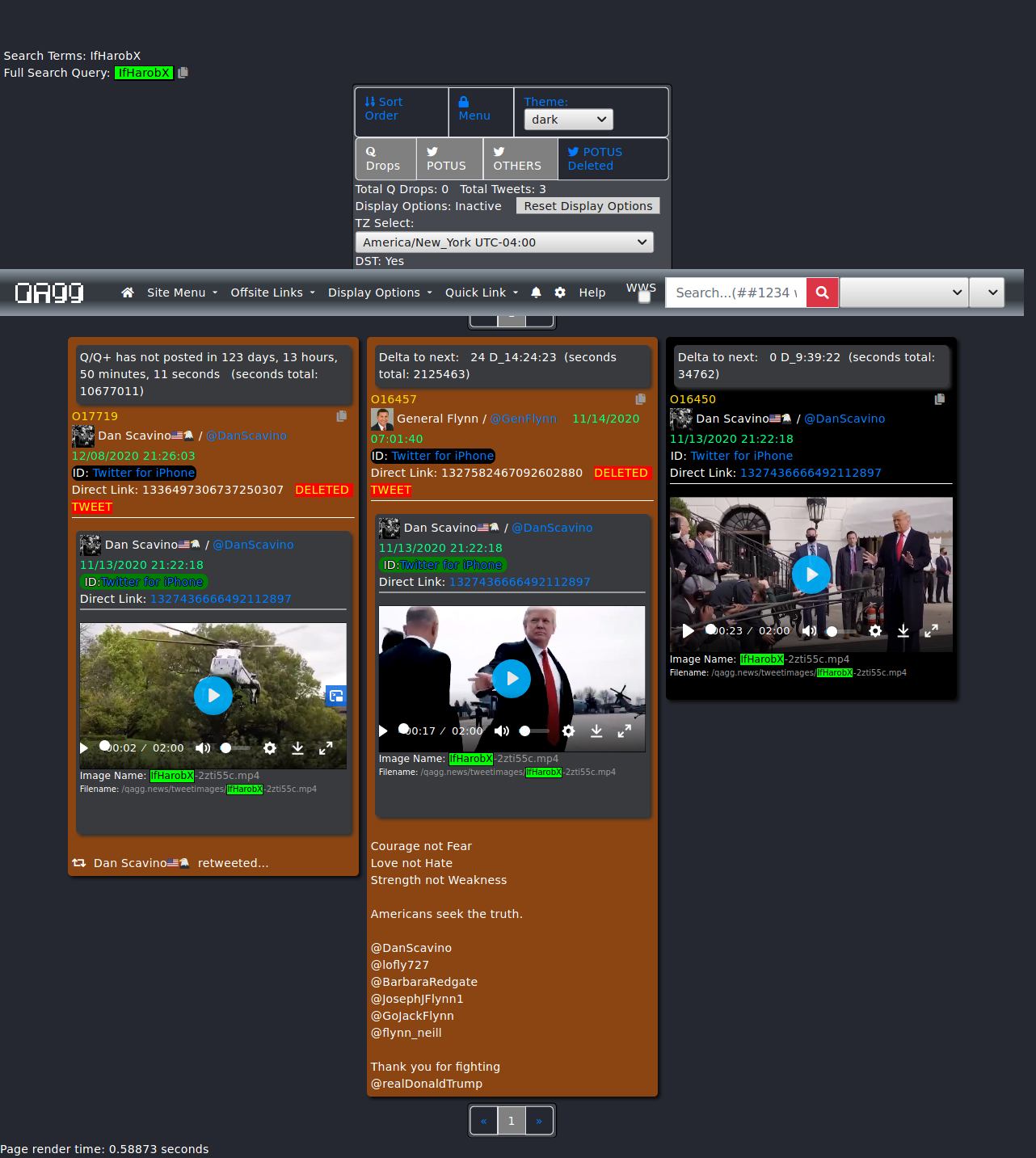
Task: Copy the full search query IfHarobX
Action: click(183, 73)
